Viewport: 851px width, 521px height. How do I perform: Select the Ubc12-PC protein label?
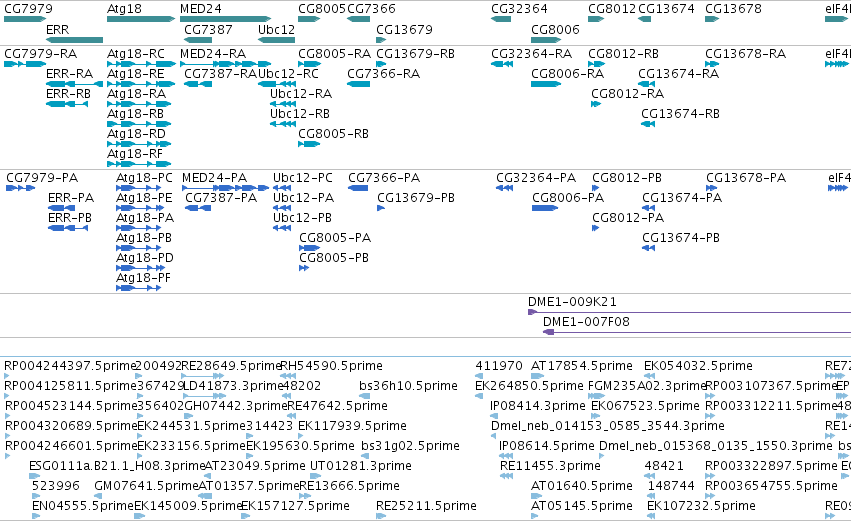coord(303,178)
